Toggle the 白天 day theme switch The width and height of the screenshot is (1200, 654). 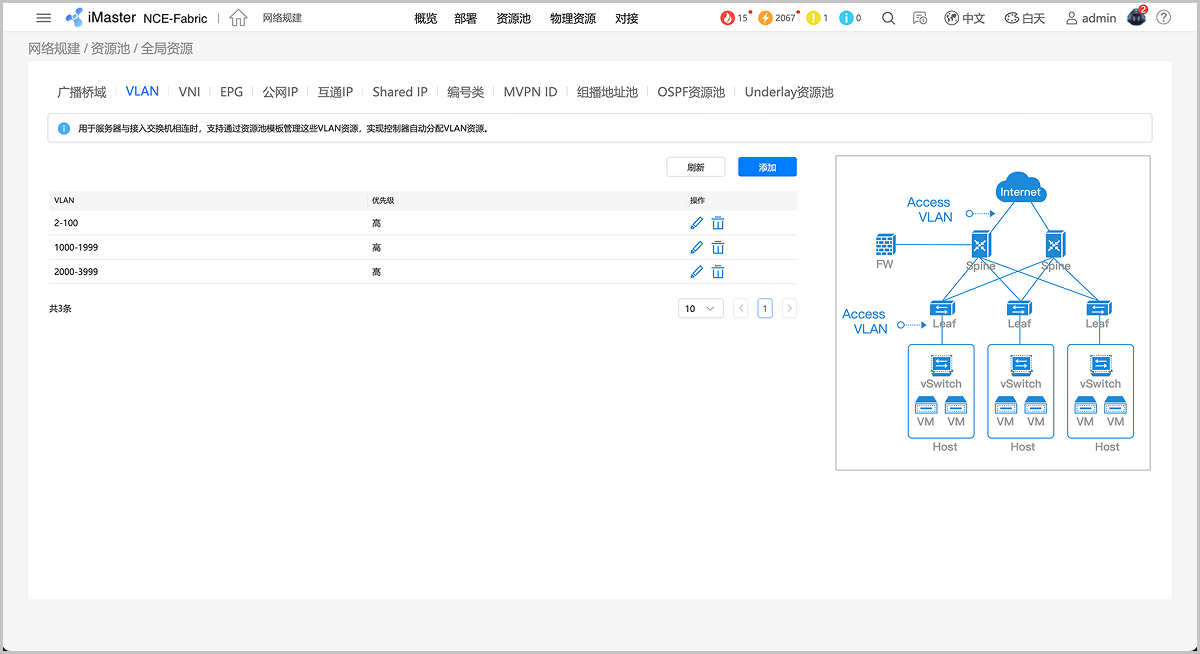click(x=1024, y=18)
